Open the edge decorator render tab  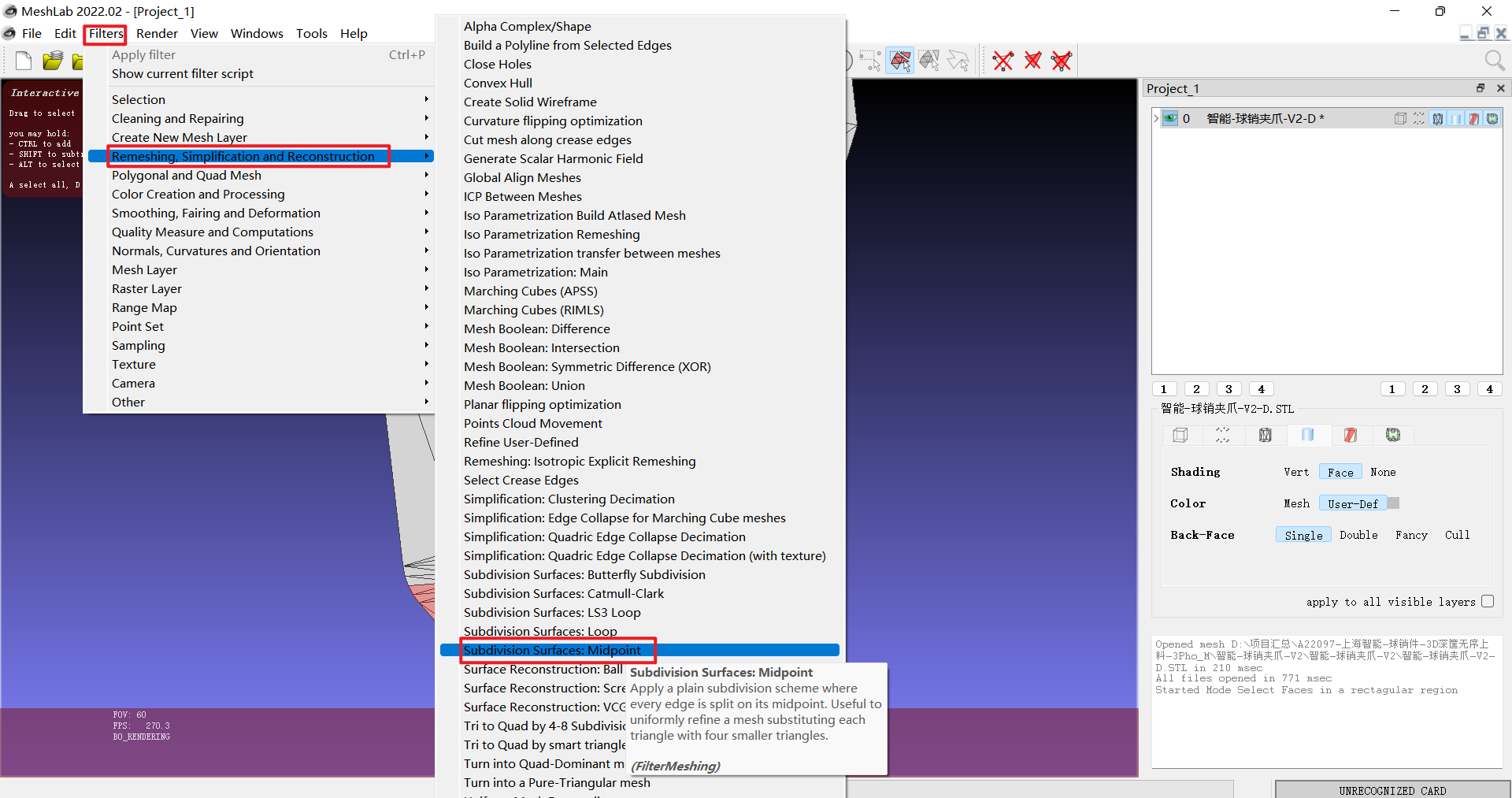click(1393, 435)
